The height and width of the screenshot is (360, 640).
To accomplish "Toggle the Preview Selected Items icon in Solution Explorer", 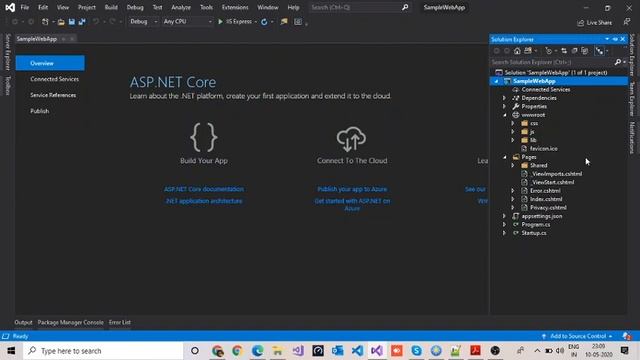I will coord(599,51).
